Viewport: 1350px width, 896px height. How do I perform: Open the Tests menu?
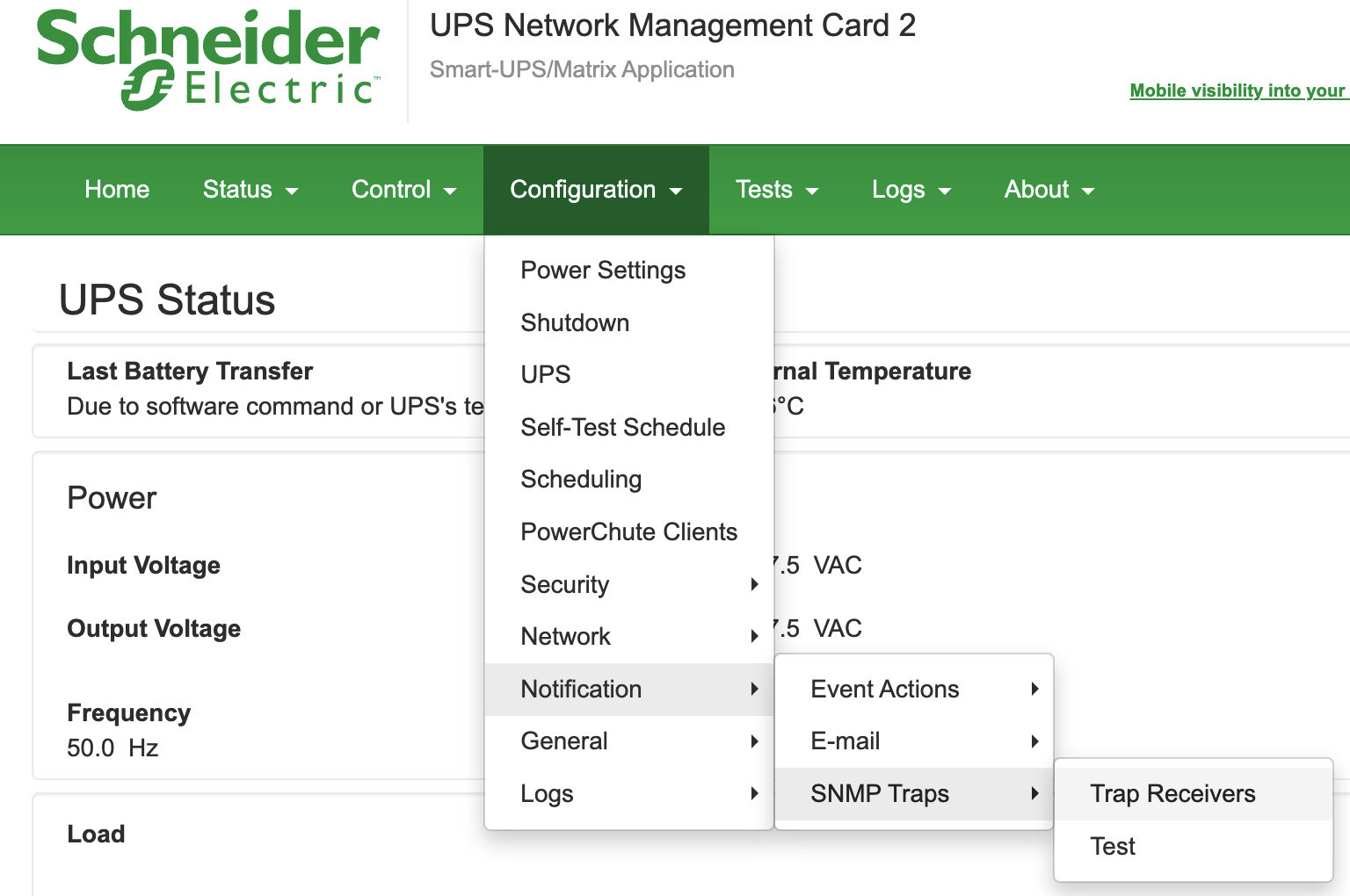point(776,190)
